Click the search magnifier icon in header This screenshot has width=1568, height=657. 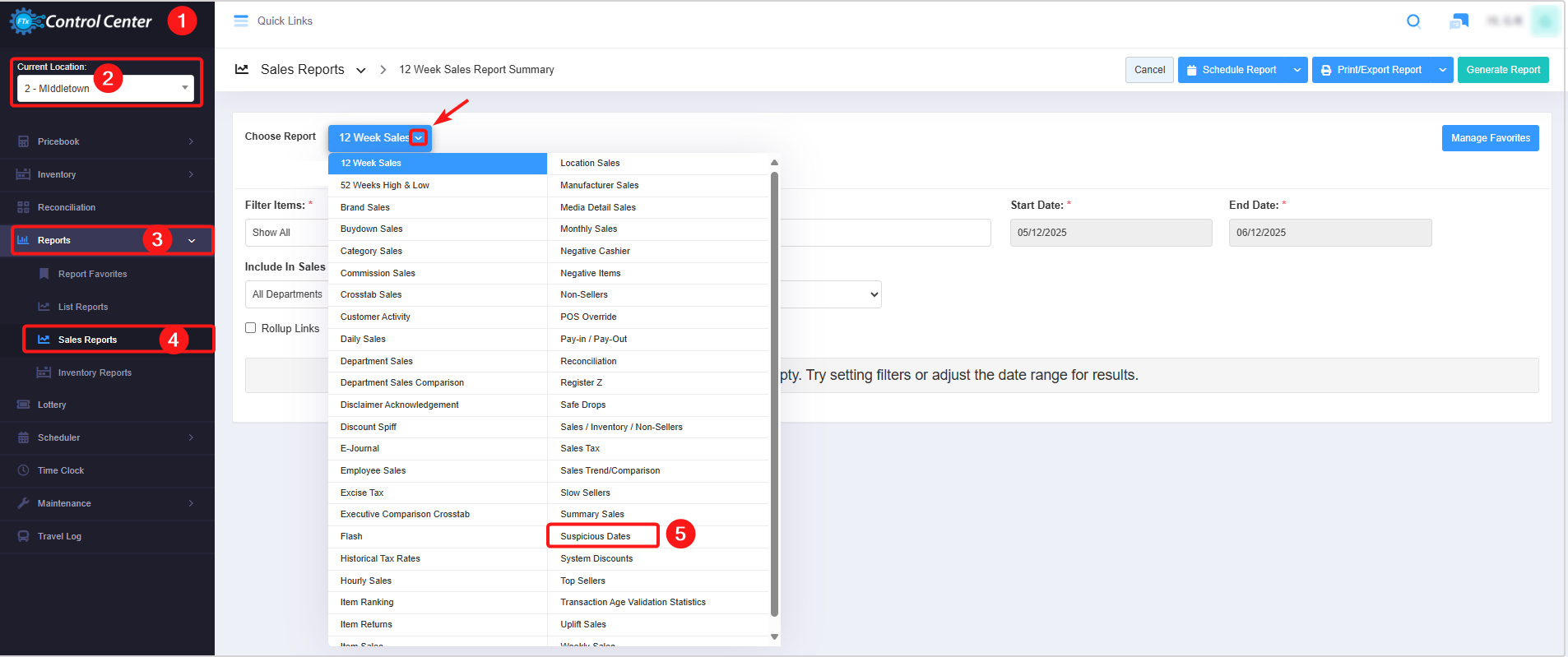(x=1413, y=21)
